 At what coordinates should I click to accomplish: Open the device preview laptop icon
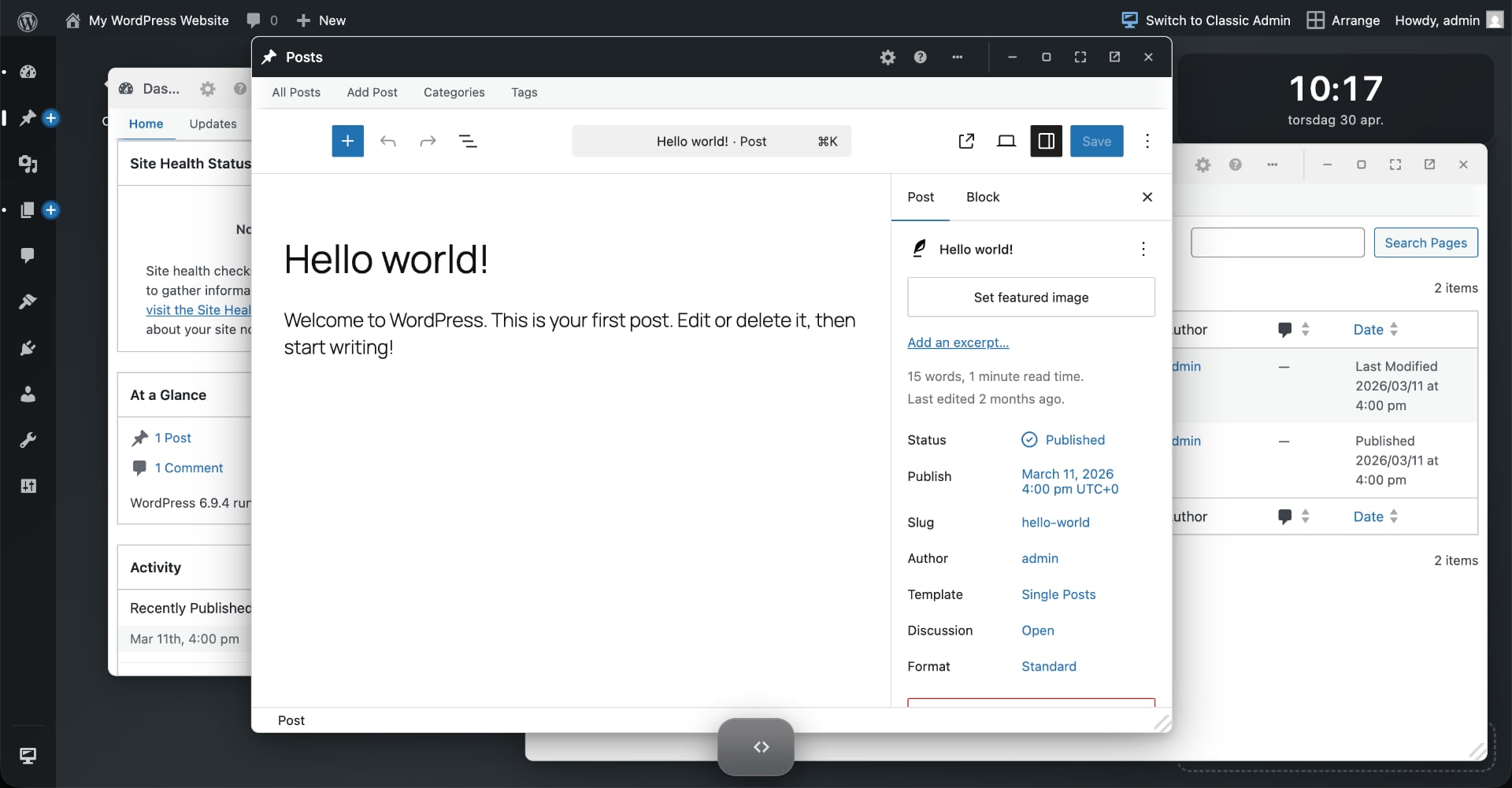point(1006,141)
